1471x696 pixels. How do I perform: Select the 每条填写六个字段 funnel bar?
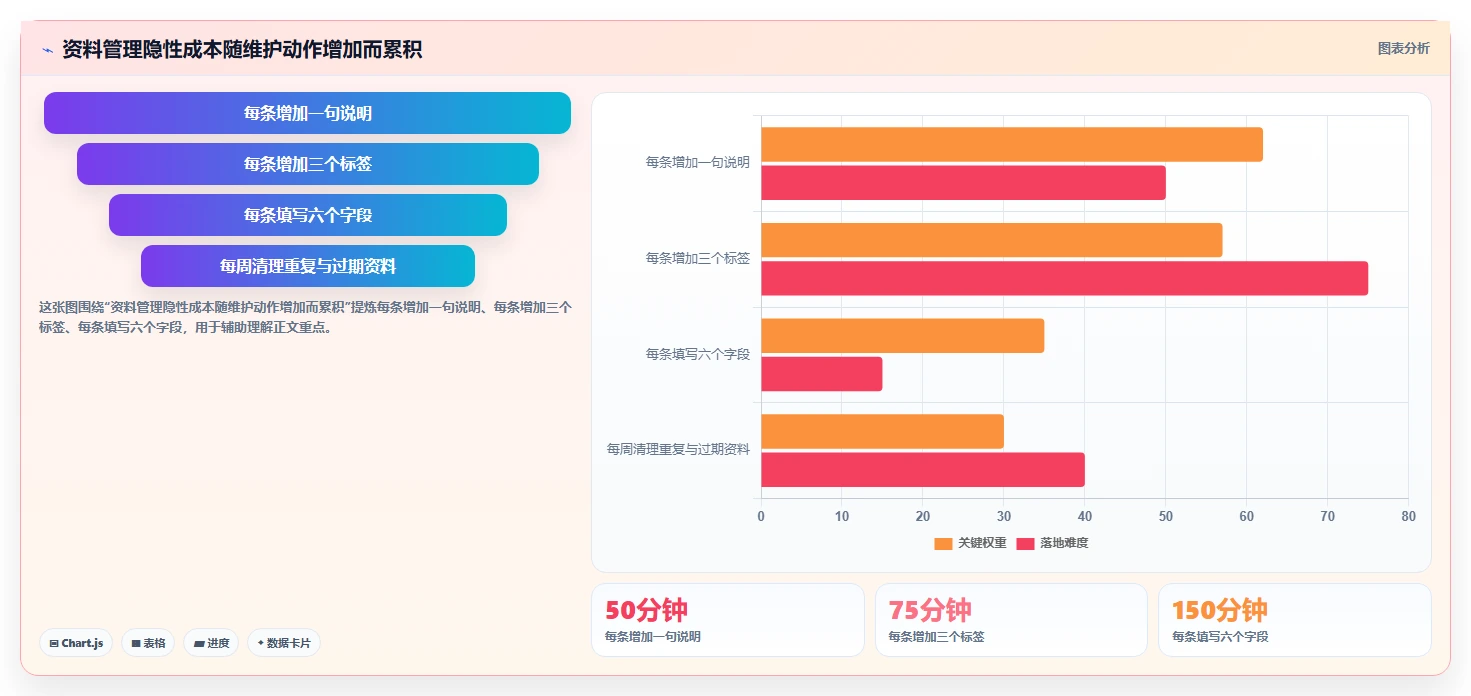coord(307,215)
